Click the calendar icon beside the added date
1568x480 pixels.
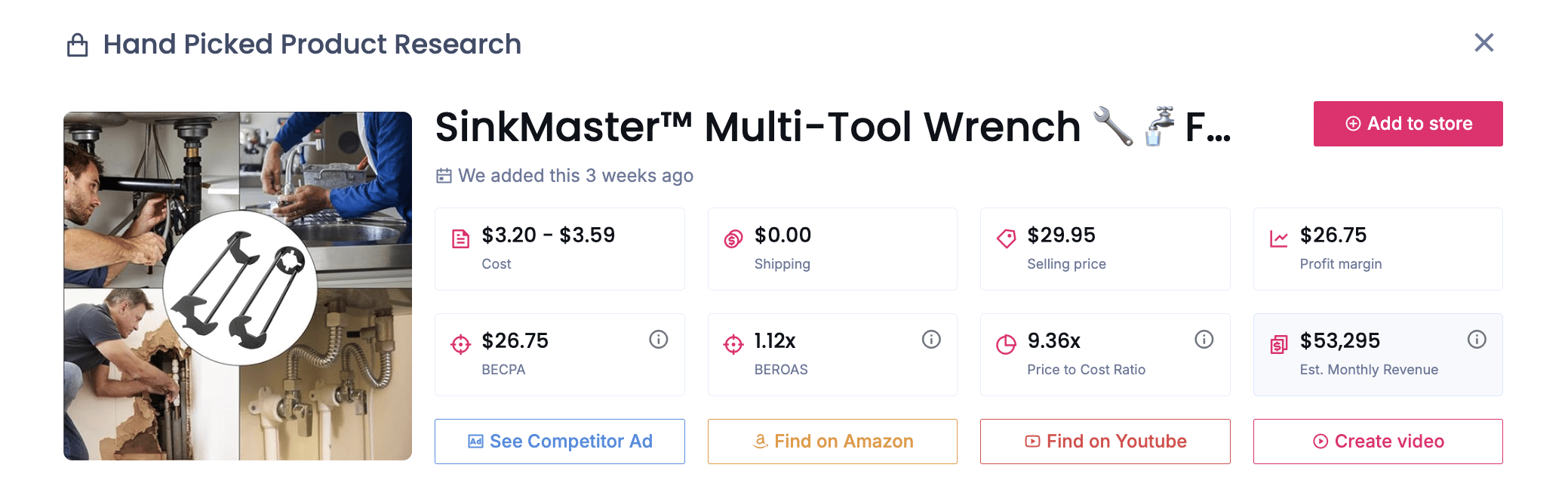[x=444, y=175]
